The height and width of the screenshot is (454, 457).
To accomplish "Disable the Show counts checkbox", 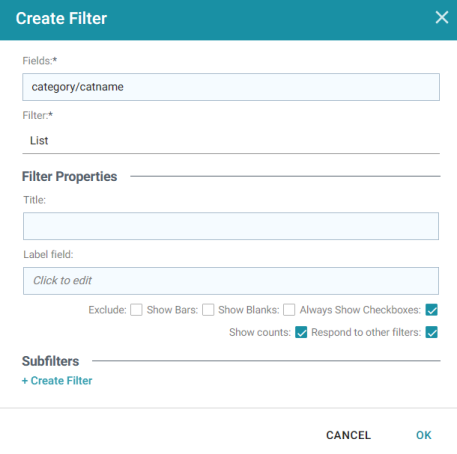I will click(x=301, y=332).
